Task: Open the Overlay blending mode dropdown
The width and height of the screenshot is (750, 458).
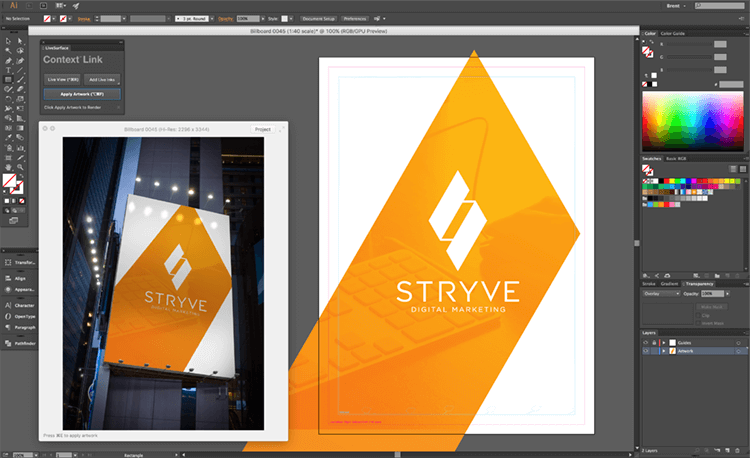Action: coord(662,294)
